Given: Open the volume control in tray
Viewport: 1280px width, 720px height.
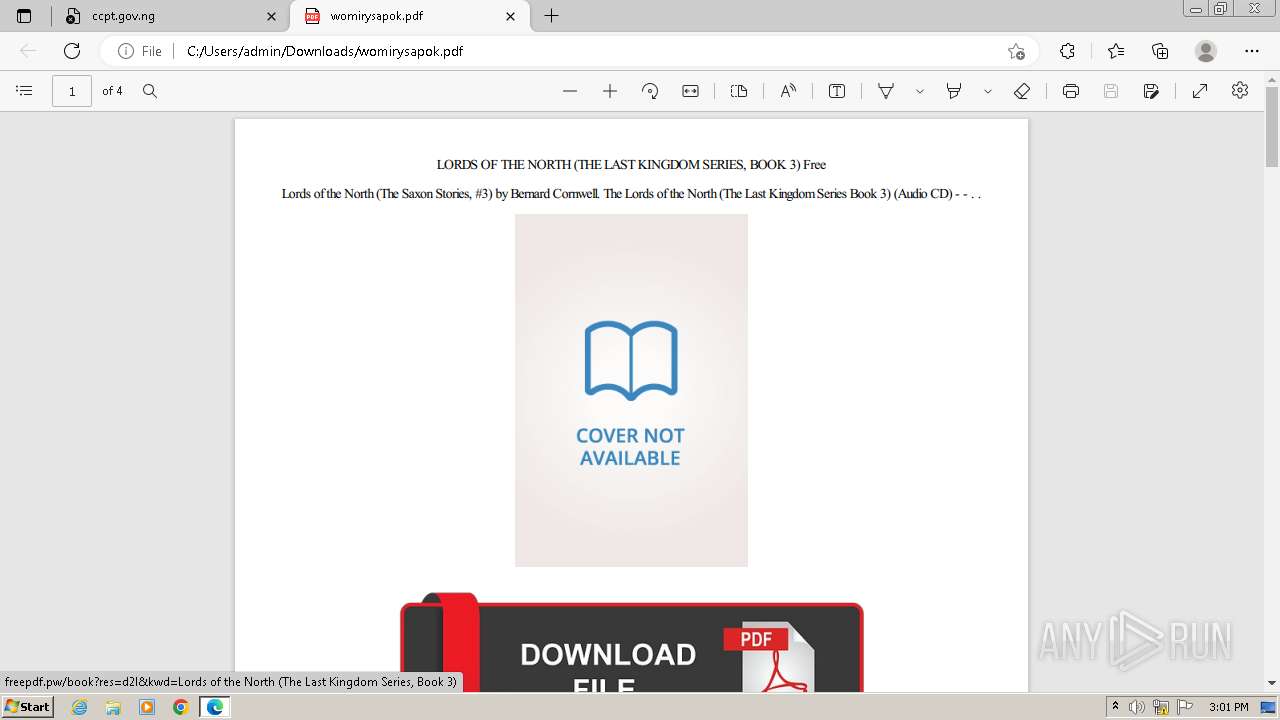Looking at the screenshot, I should coord(1137,707).
